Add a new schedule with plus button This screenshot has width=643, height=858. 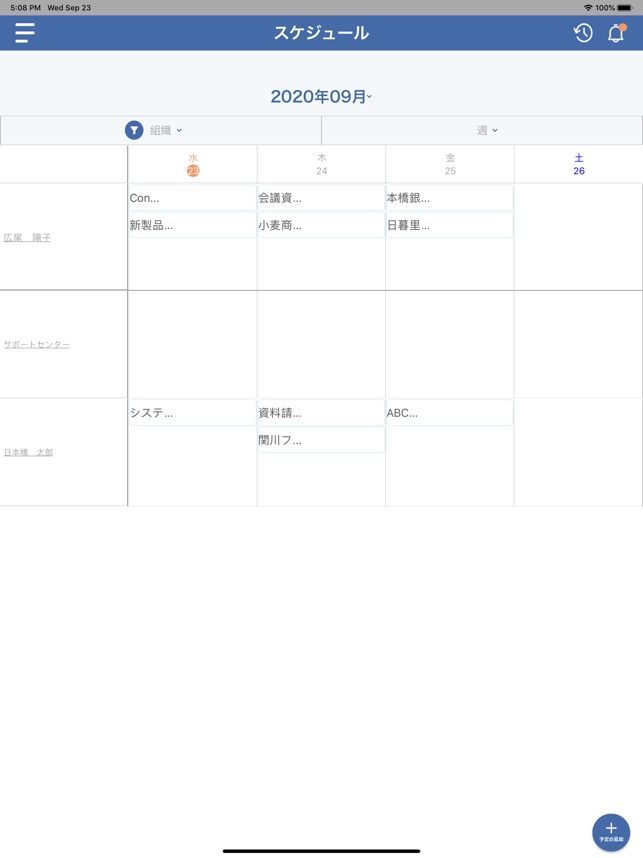[x=611, y=832]
